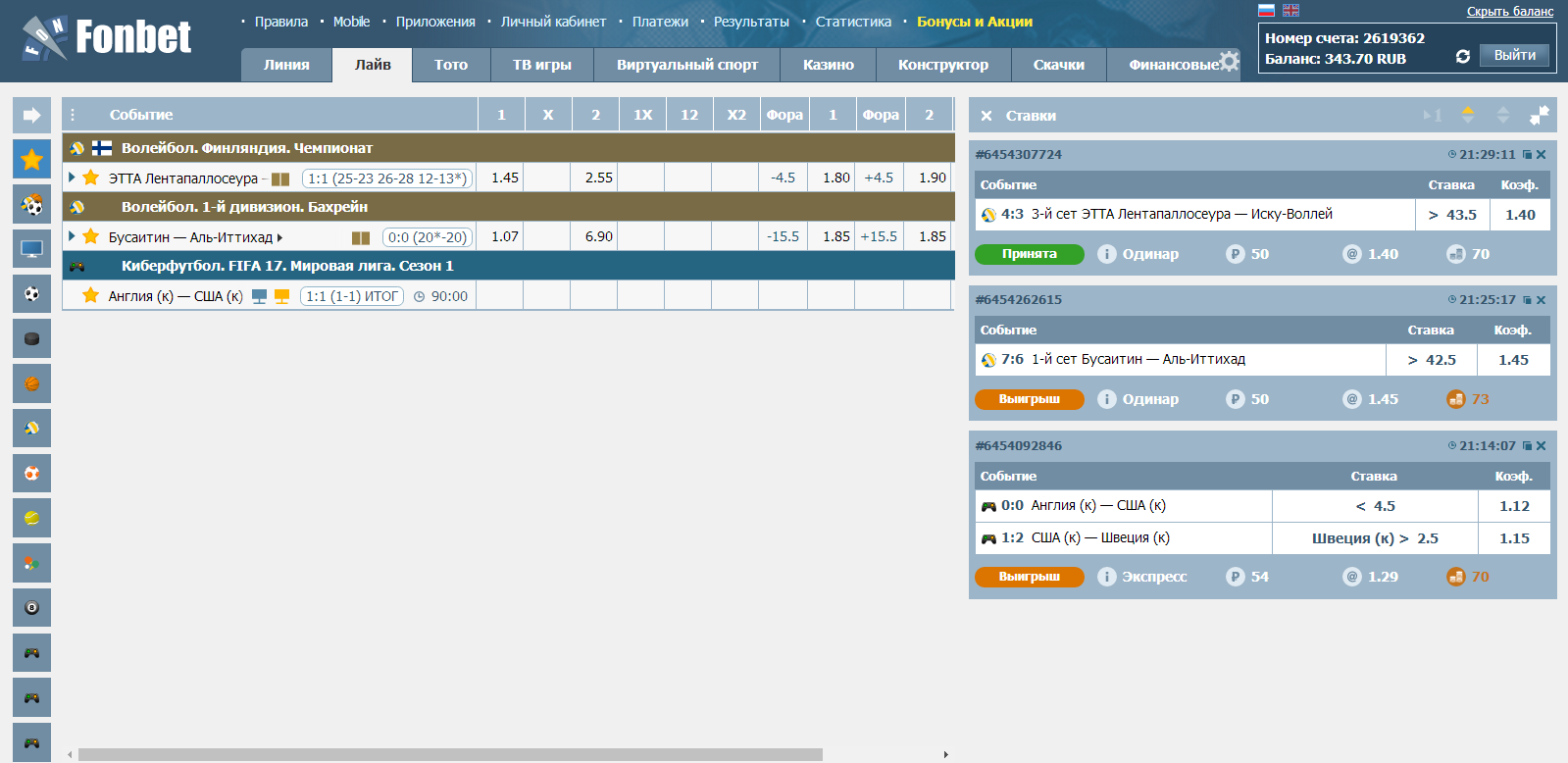The height and width of the screenshot is (763, 1568).
Task: Select the all-sports mixed balls sidebar icon
Action: click(31, 204)
